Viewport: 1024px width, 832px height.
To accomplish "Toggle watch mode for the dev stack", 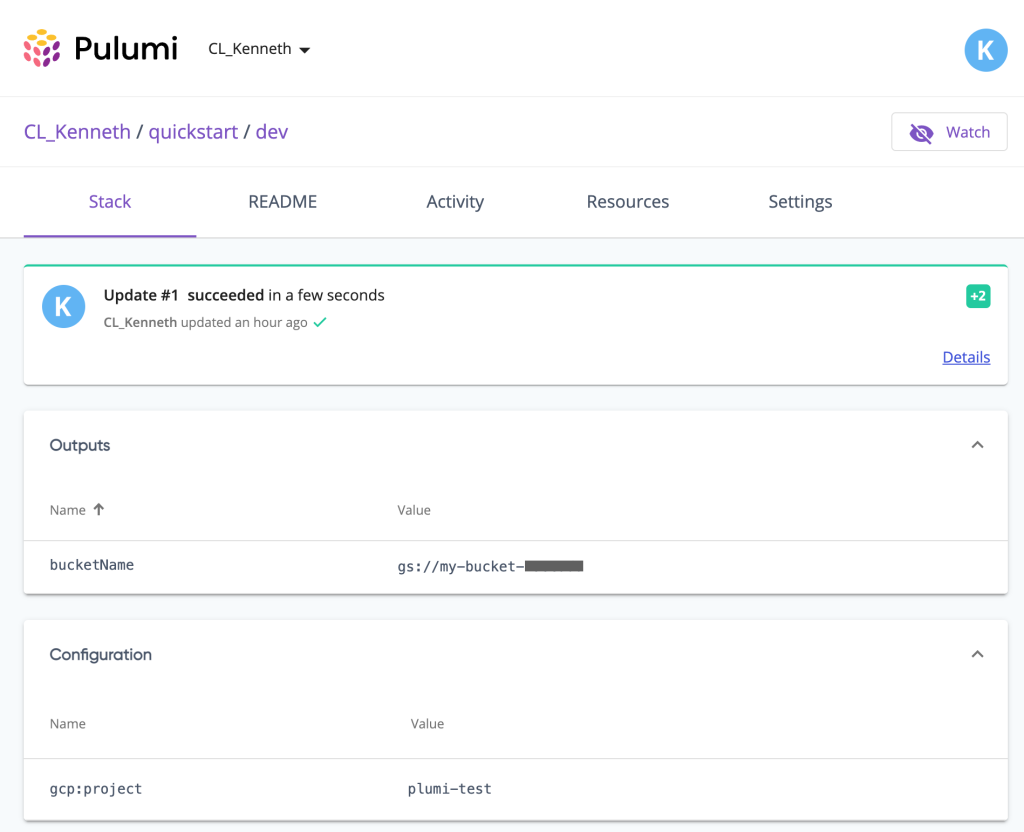I will tap(948, 131).
